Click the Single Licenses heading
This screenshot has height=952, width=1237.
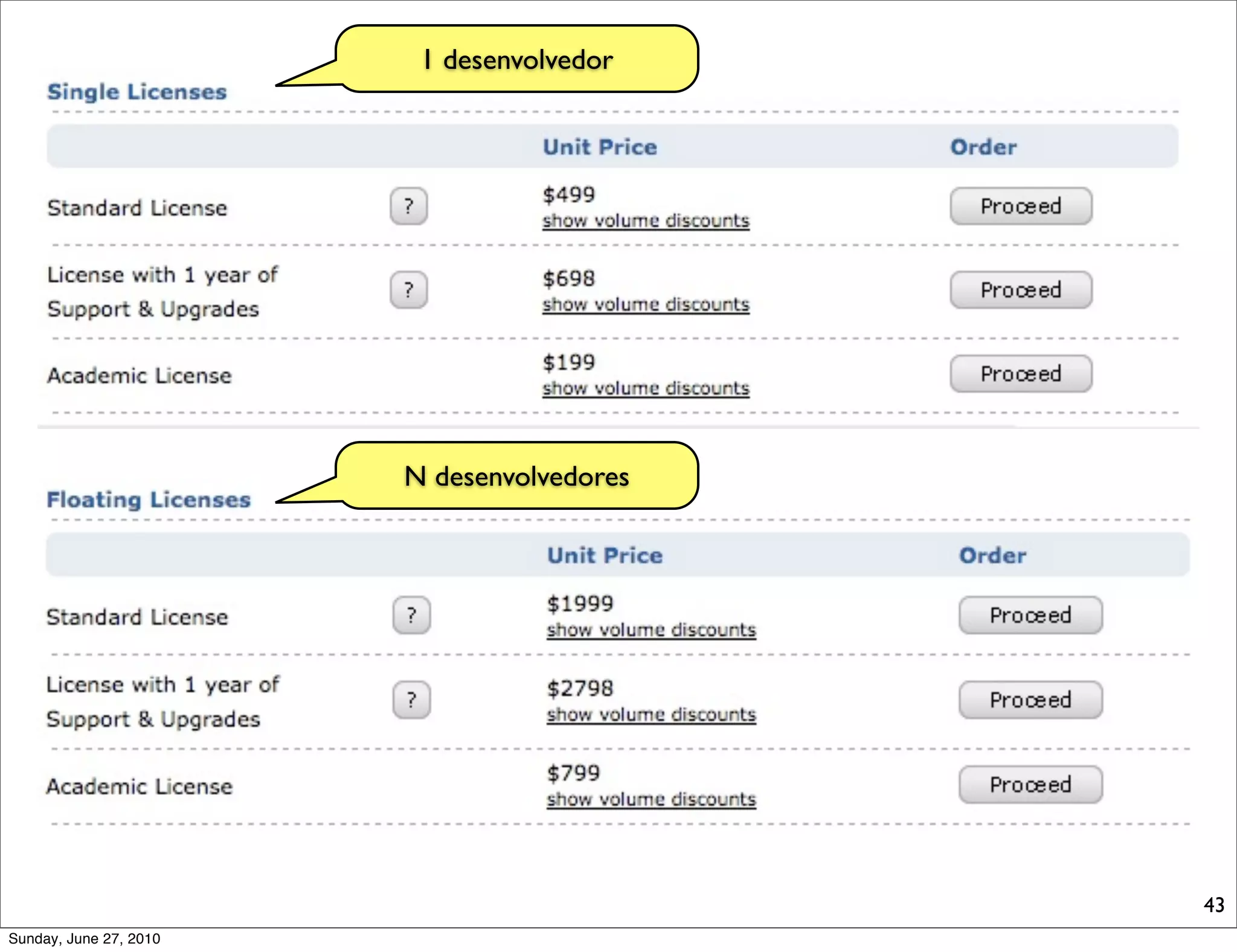point(137,92)
